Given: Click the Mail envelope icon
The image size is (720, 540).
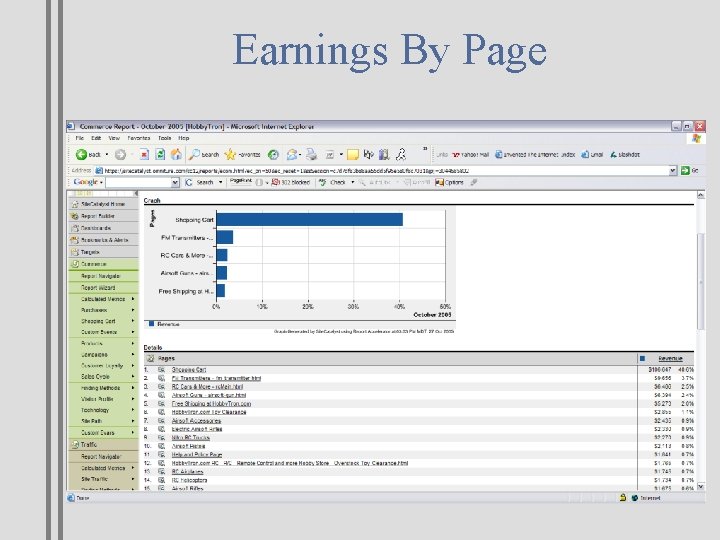Looking at the screenshot, I should (x=292, y=155).
